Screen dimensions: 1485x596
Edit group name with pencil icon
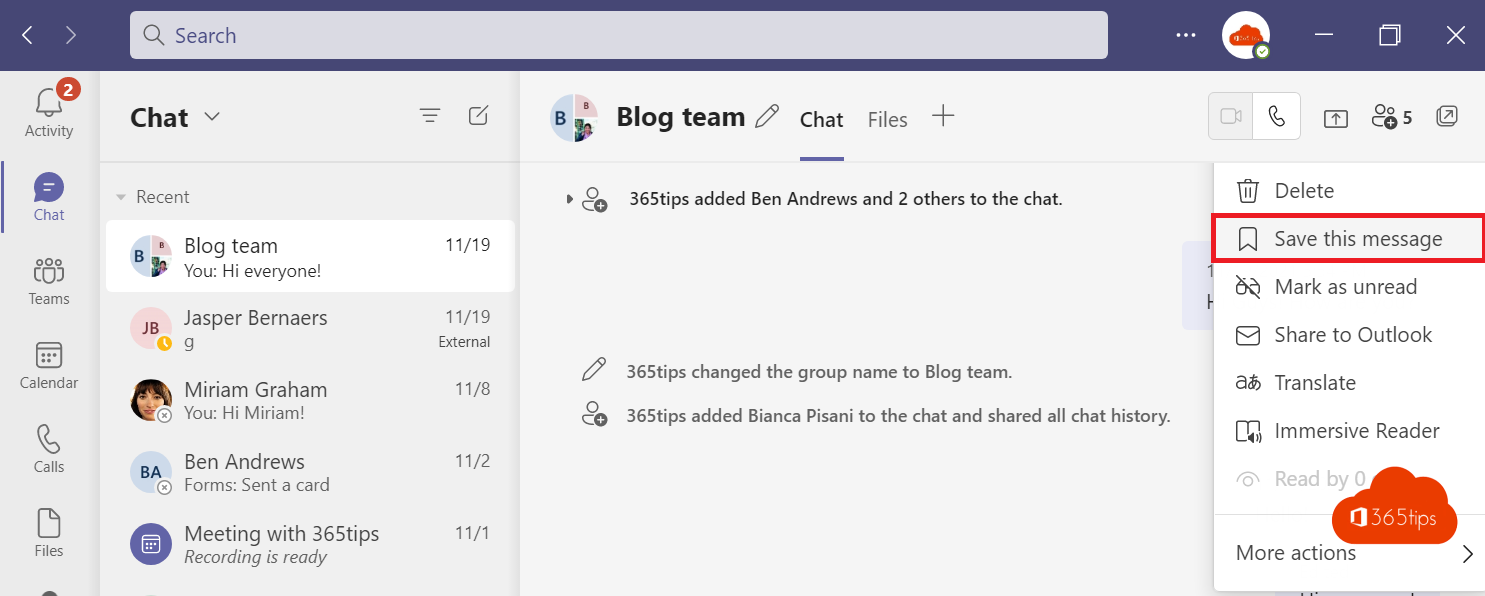(767, 117)
